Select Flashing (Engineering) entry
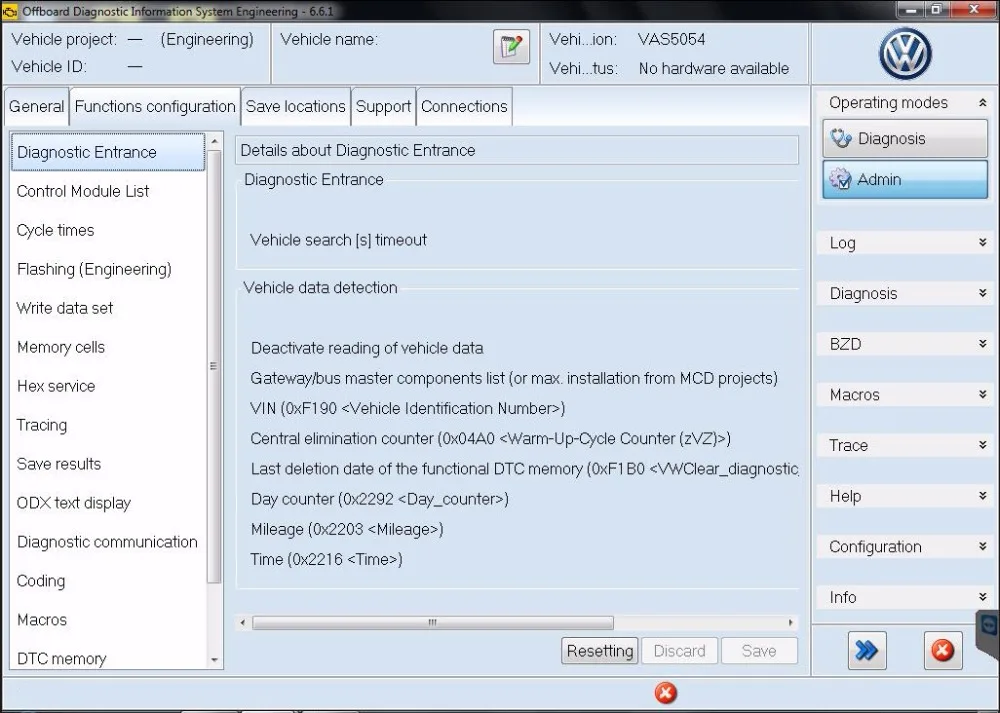Viewport: 1000px width, 713px height. point(108,269)
